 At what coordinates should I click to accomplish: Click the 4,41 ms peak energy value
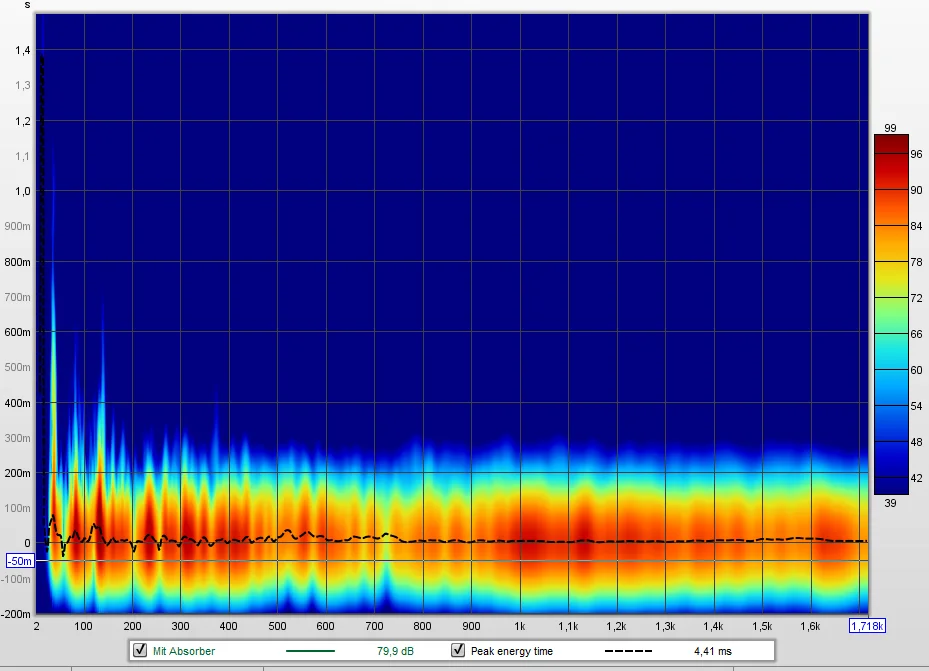click(713, 651)
